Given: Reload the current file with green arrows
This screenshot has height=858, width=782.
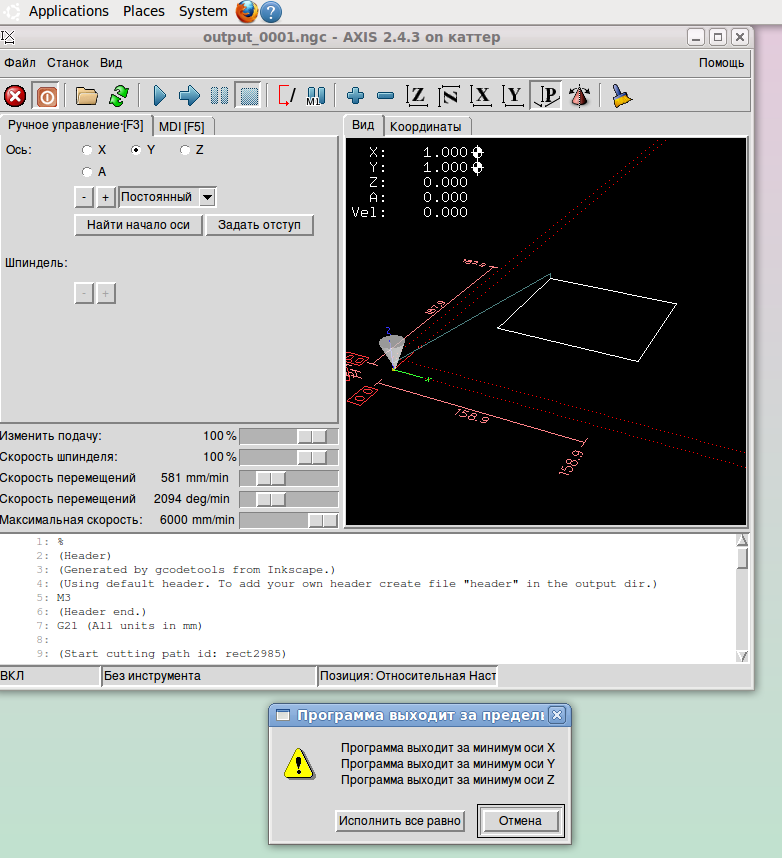Looking at the screenshot, I should (x=118, y=96).
